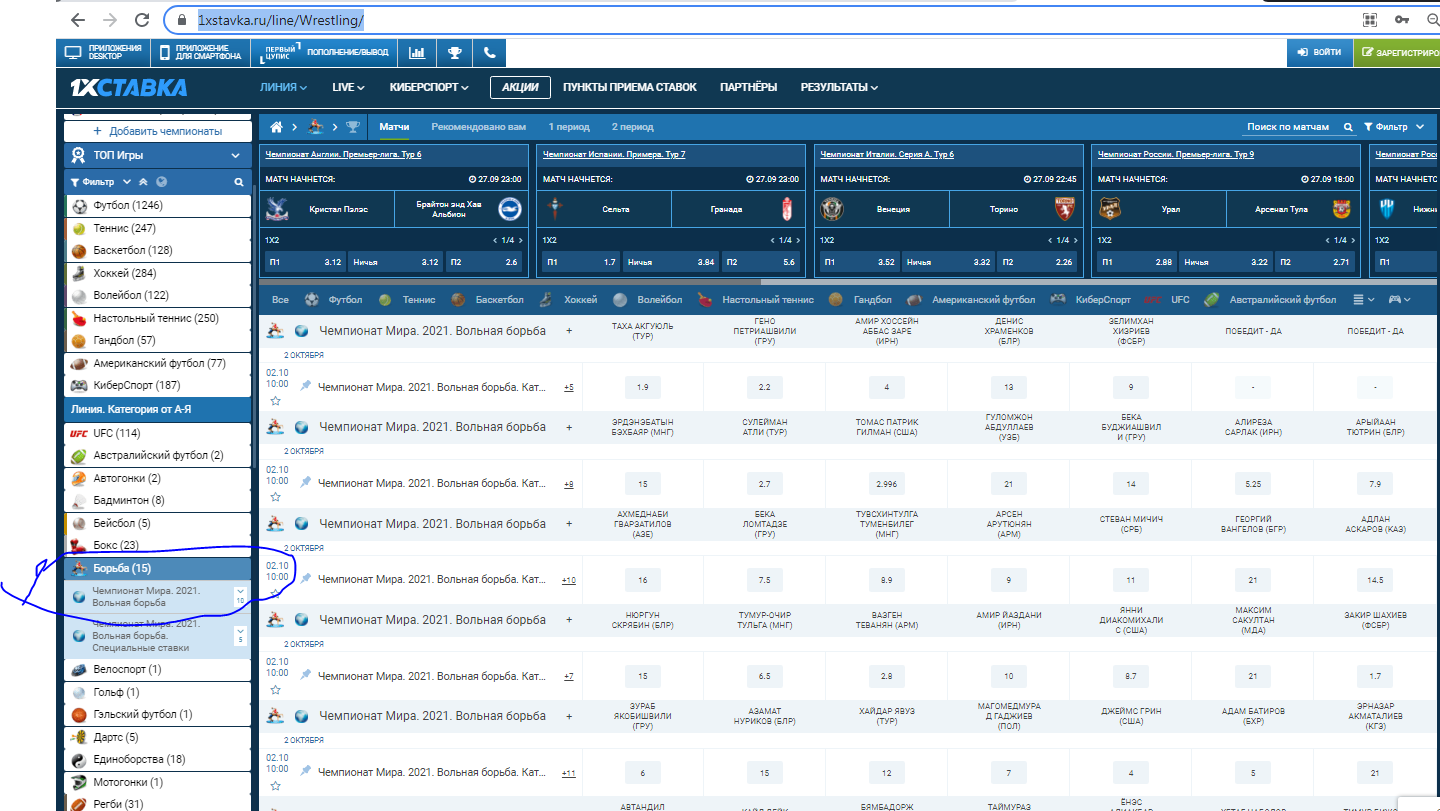Open the smartphone application icon link
The width and height of the screenshot is (1440, 811).
click(163, 53)
